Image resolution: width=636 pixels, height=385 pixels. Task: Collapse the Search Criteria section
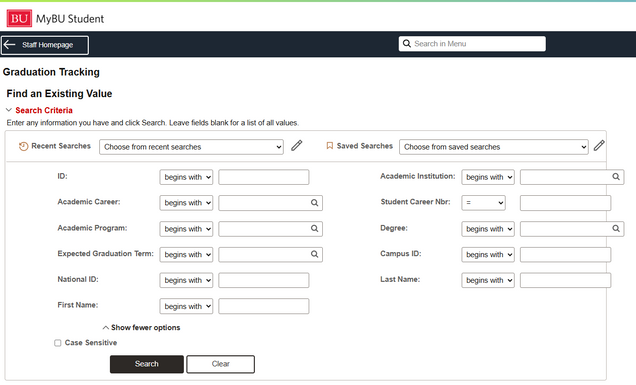[39, 110]
